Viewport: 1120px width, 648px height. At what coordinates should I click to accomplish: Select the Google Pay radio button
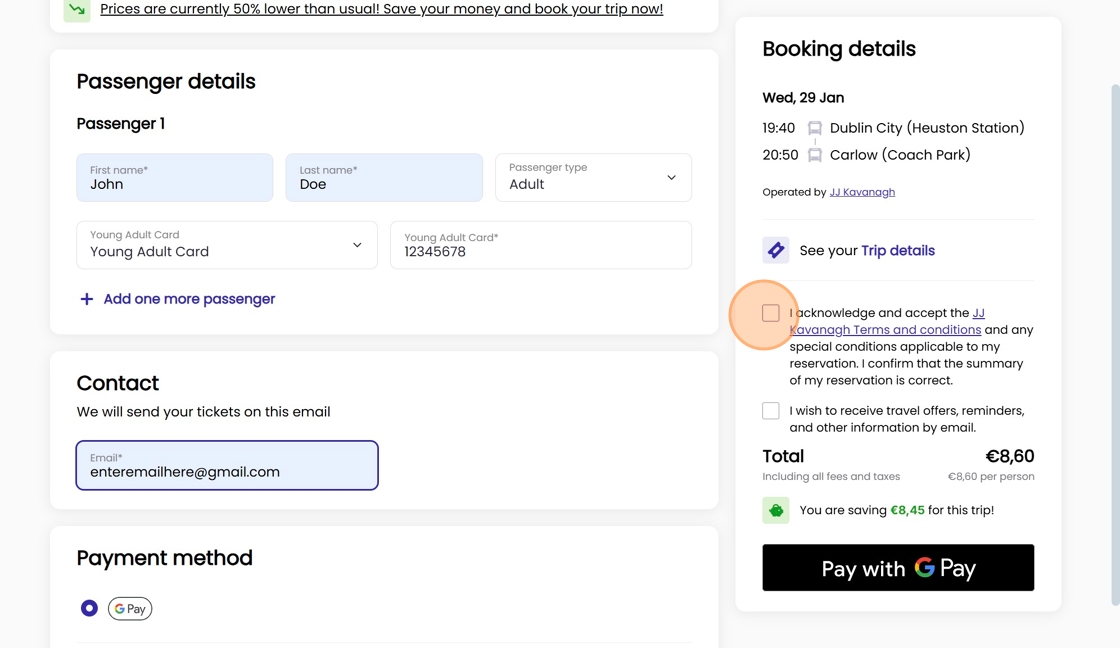[x=89, y=608]
